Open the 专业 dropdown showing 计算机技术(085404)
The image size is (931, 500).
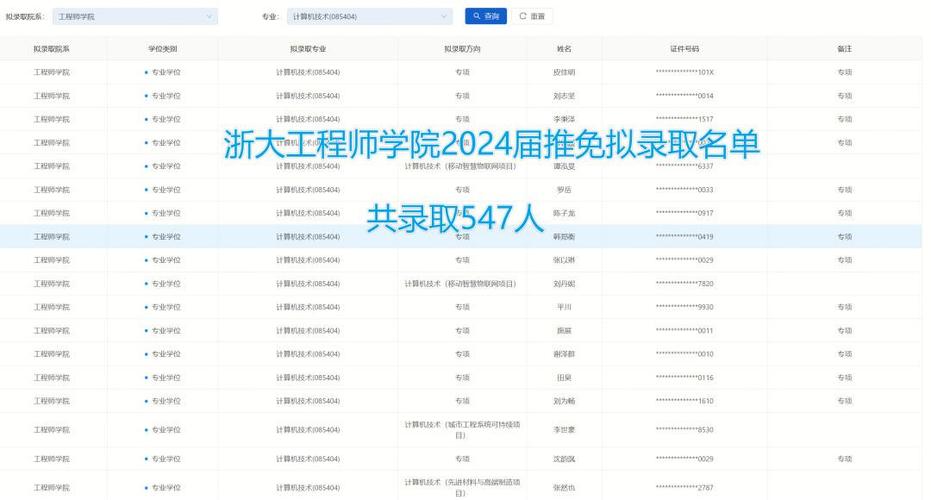[369, 17]
